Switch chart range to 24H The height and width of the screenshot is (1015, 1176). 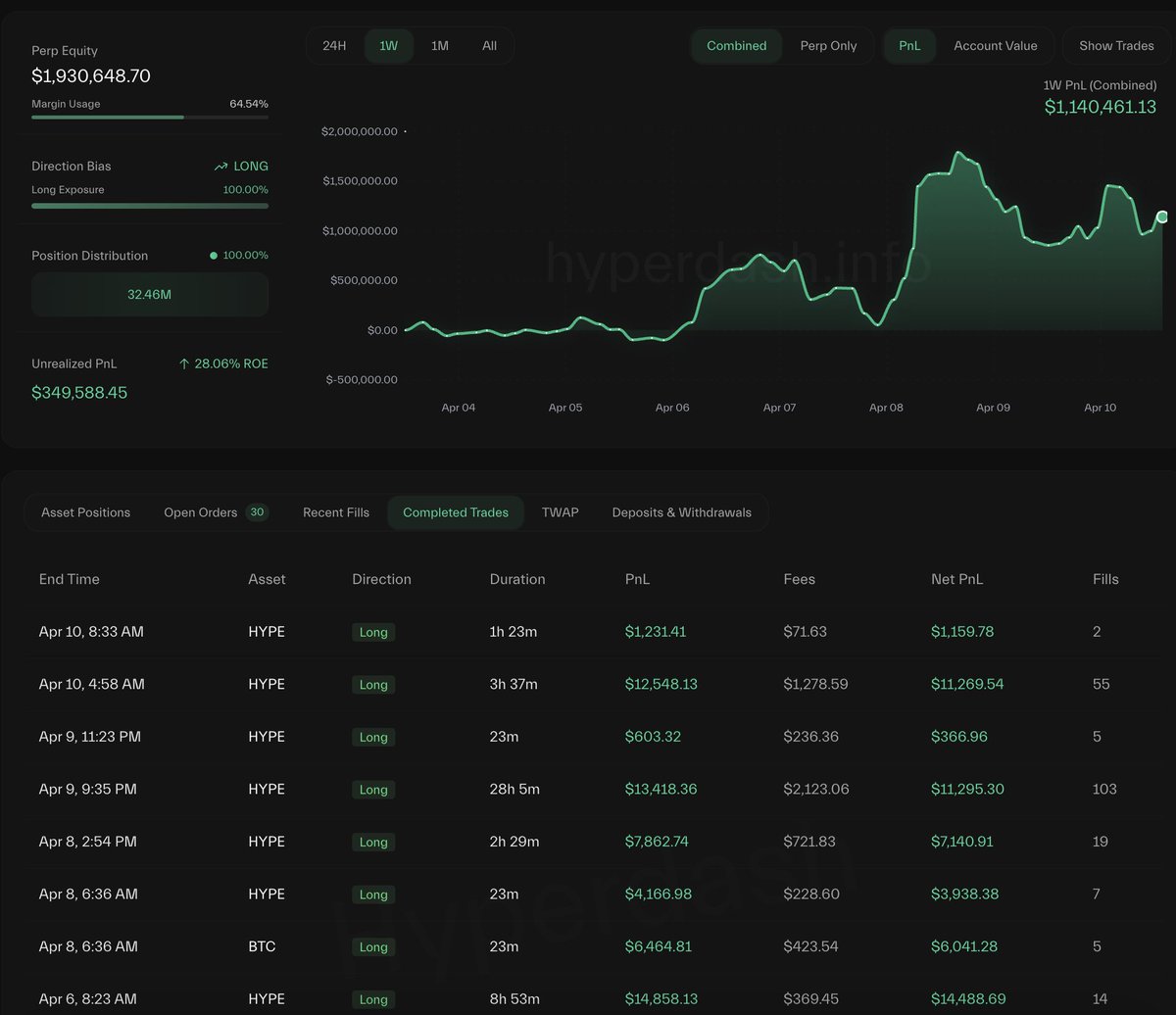click(x=334, y=46)
